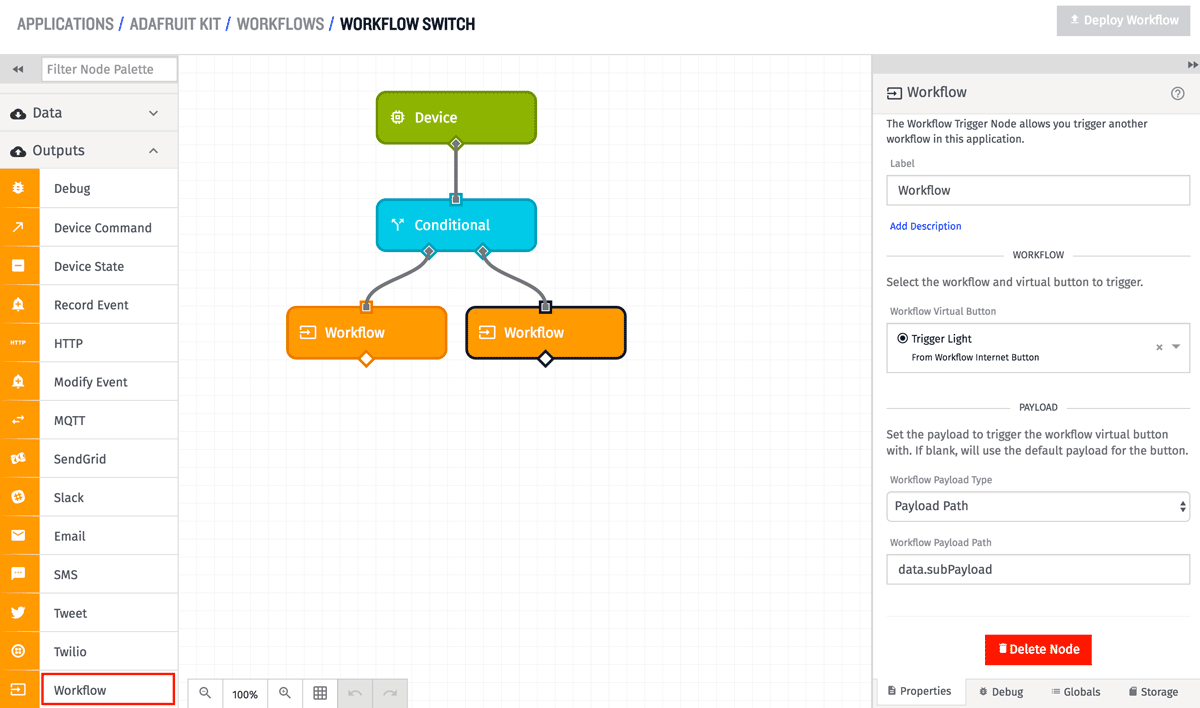1200x708 pixels.
Task: Choose the Workflow entry in Outputs palette
Action: [108, 690]
